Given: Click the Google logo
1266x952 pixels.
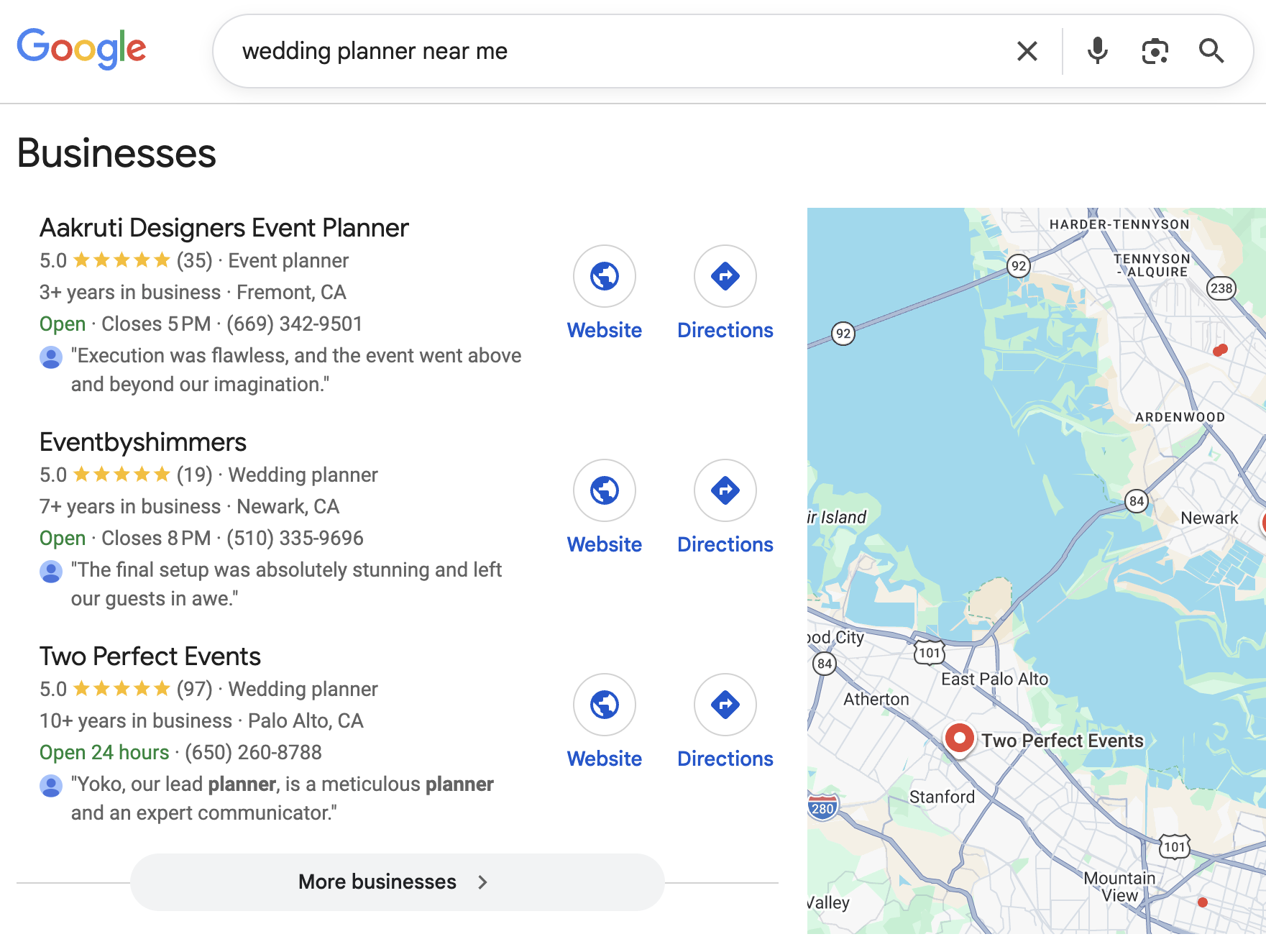Looking at the screenshot, I should click(x=81, y=48).
